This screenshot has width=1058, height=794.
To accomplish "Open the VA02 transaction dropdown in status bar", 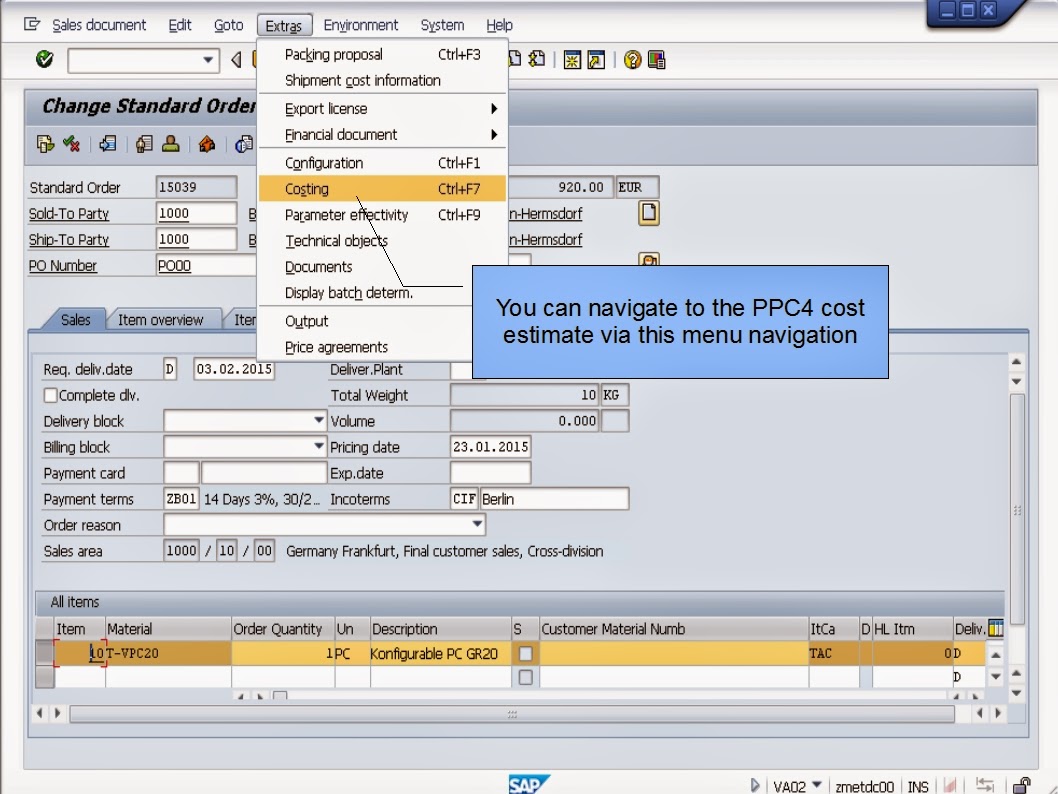I will pos(816,785).
